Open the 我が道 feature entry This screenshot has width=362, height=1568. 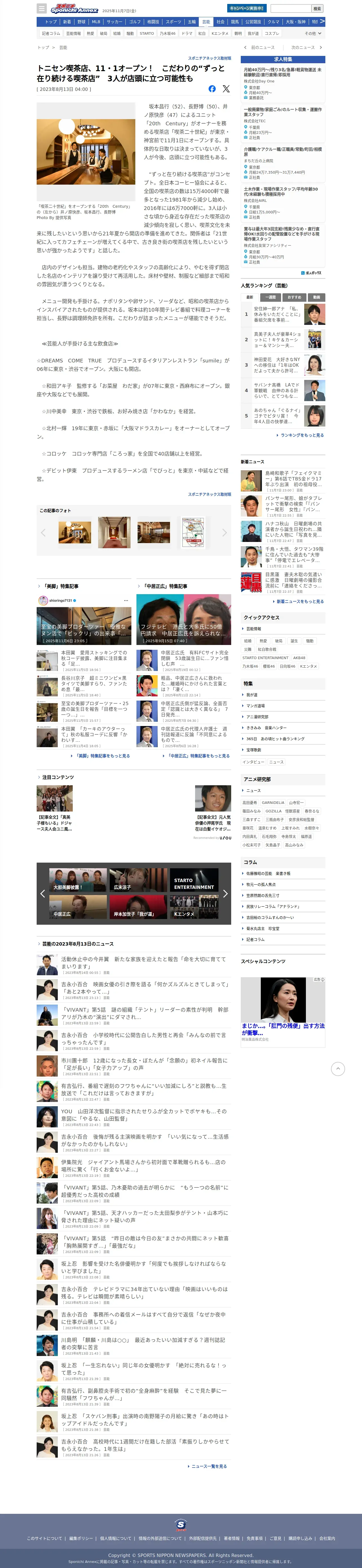[x=283, y=695]
